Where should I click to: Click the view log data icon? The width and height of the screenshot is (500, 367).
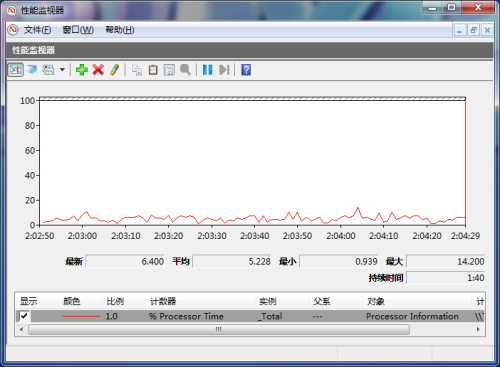click(32, 70)
